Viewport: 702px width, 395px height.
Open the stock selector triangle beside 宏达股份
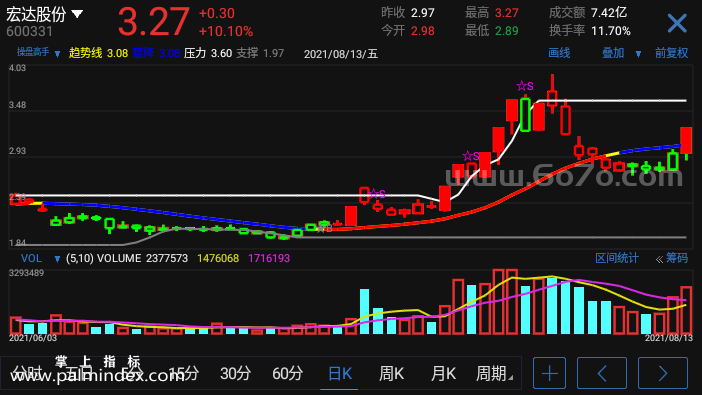(x=77, y=14)
